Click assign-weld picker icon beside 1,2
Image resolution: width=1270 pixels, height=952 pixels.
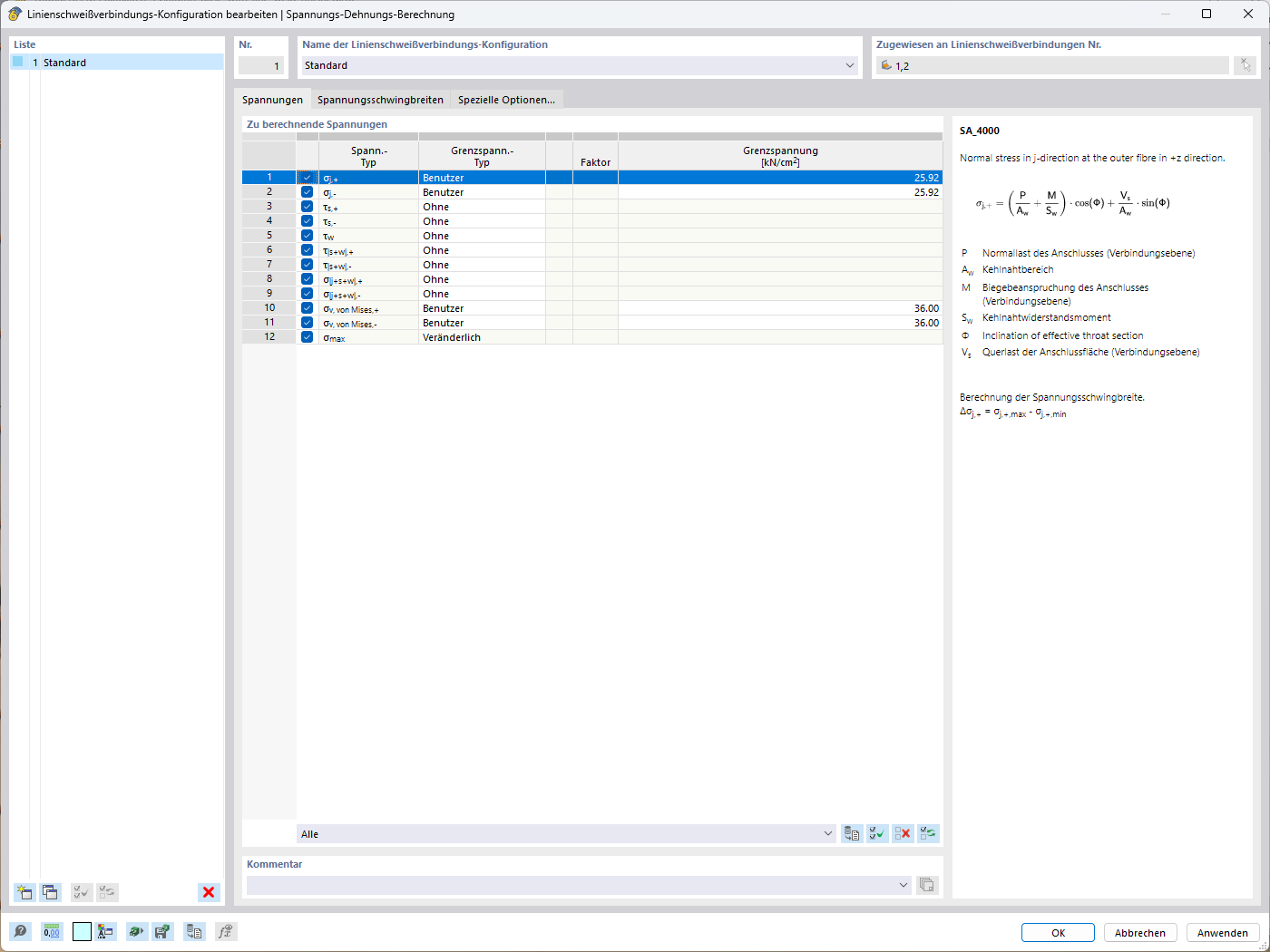click(1246, 65)
